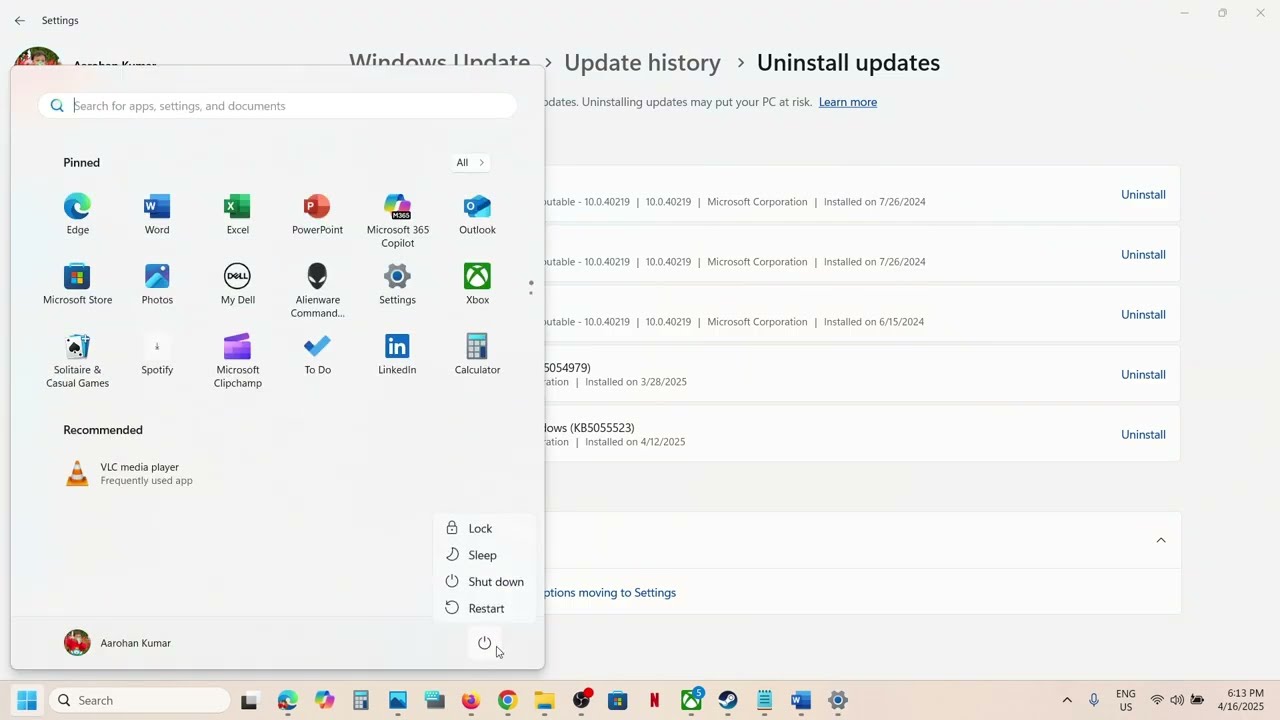The image size is (1280, 720).
Task: Uninstall the update installed on 3/28/2025
Action: (x=1143, y=375)
